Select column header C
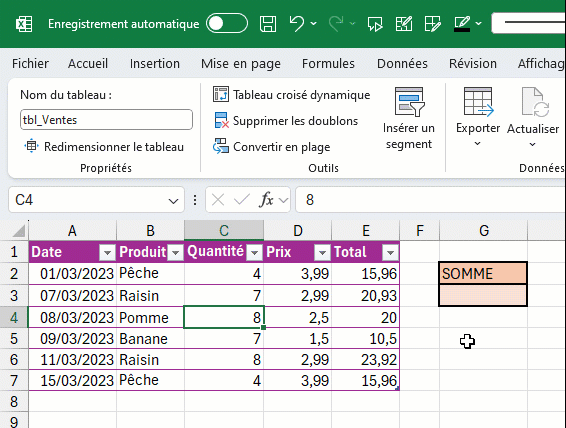 click(224, 230)
